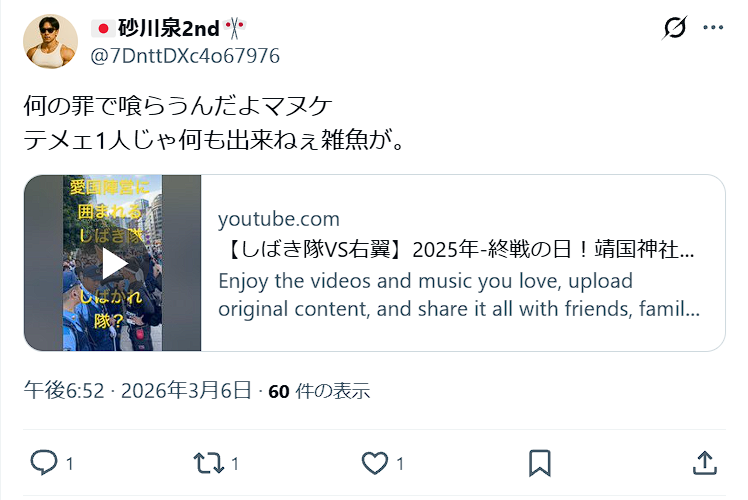Click the reply count number 1
This screenshot has width=748, height=500.
[70, 464]
